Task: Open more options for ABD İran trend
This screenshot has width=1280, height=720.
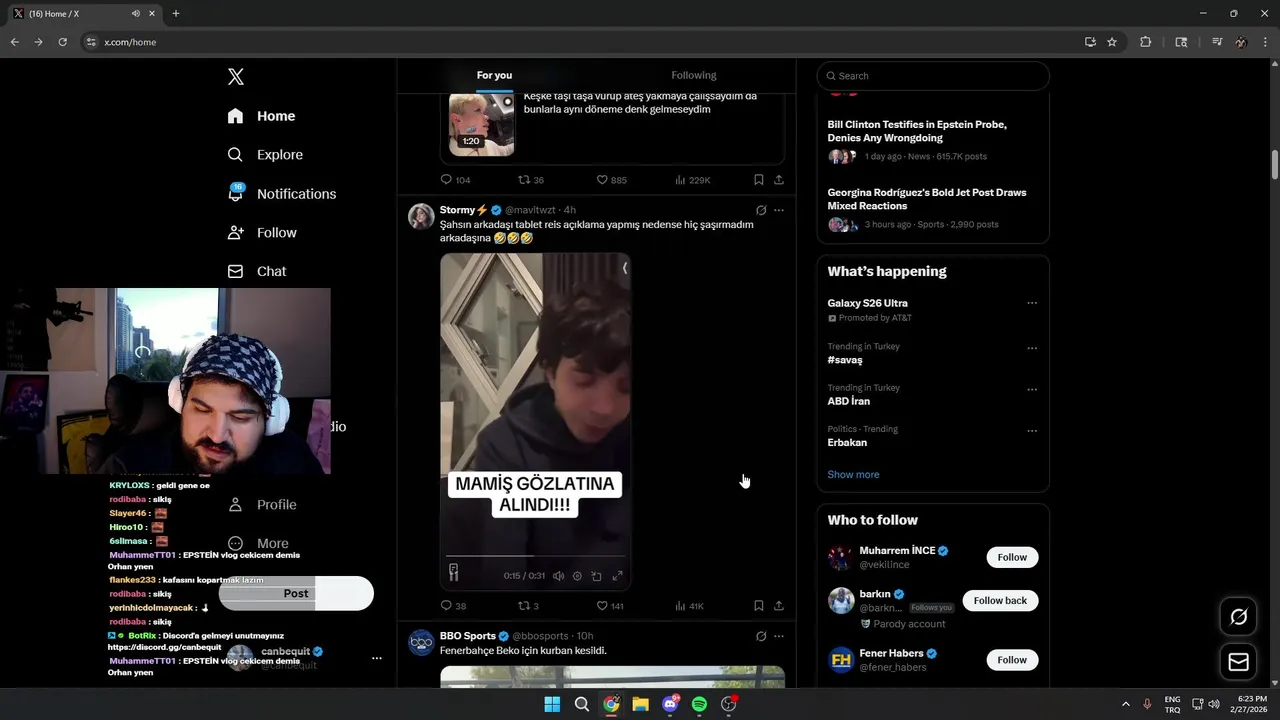Action: pos(1032,390)
